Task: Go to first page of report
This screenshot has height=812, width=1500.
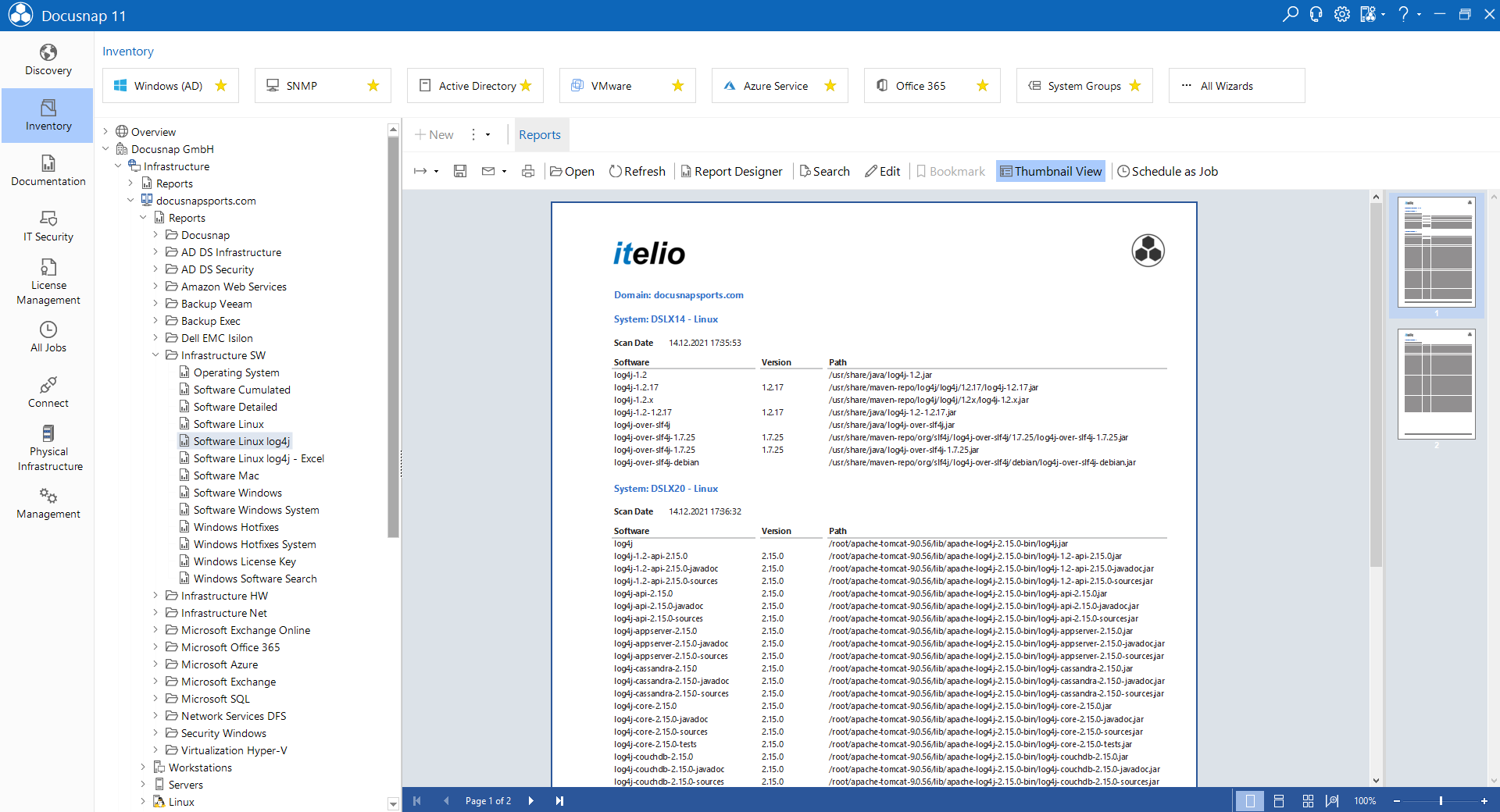Action: coord(417,800)
